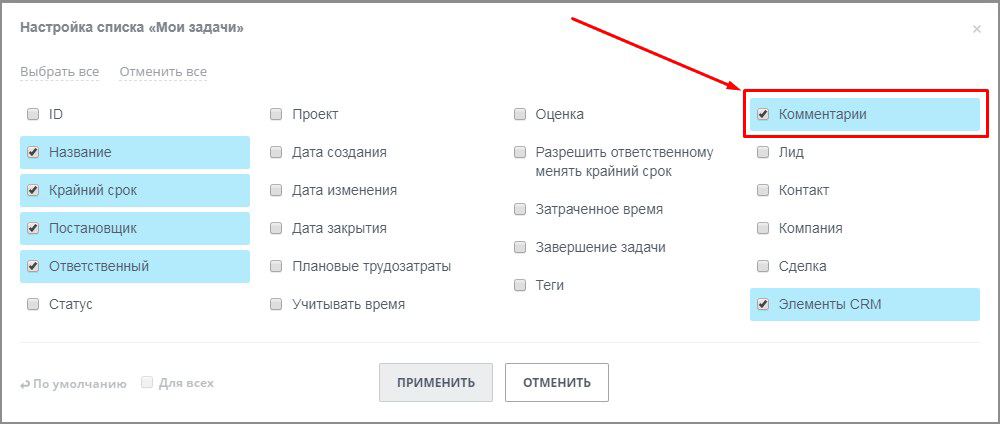Close the list settings dialog
The image size is (1000, 424).
pyautogui.click(x=976, y=30)
